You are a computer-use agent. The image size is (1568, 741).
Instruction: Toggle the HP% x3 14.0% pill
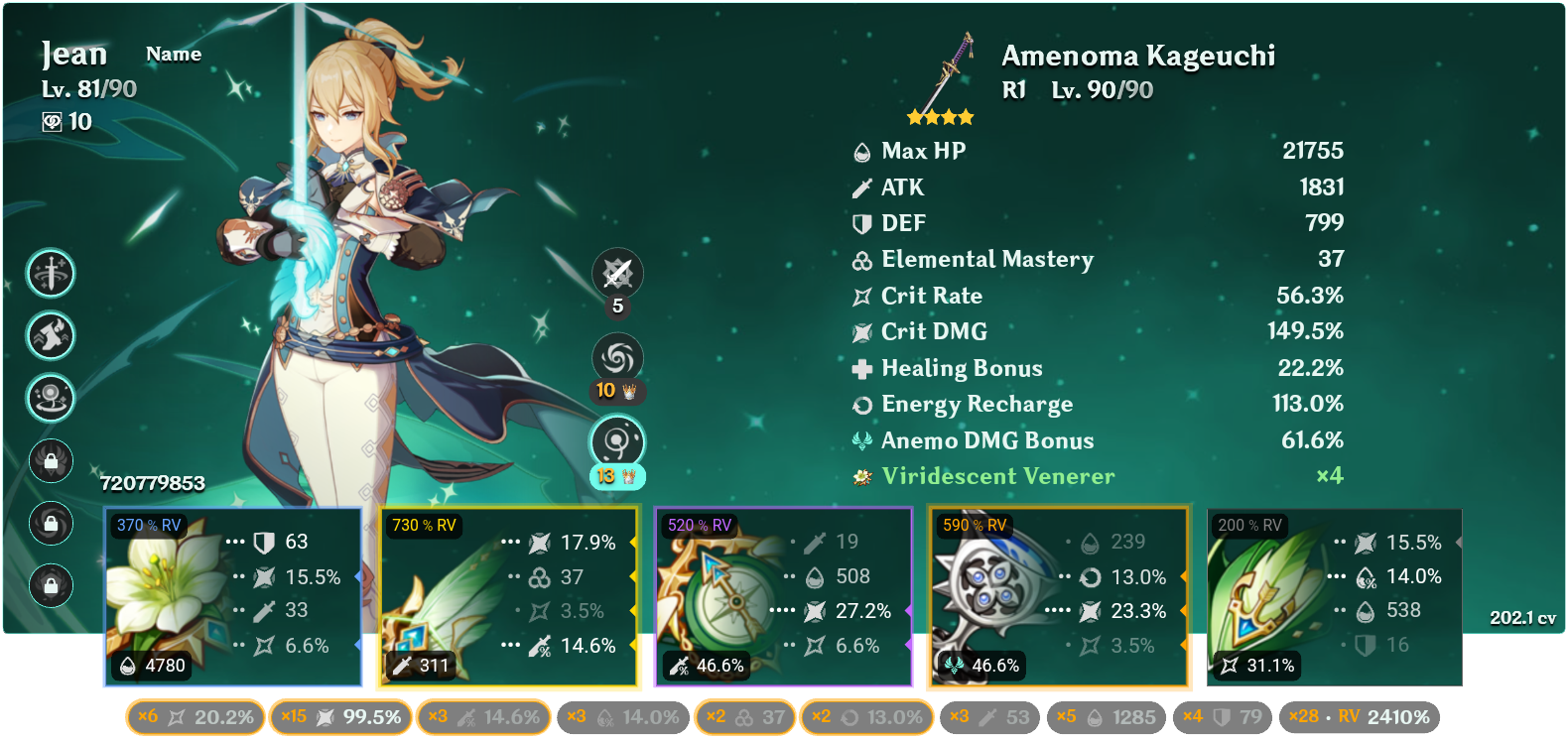point(623,717)
